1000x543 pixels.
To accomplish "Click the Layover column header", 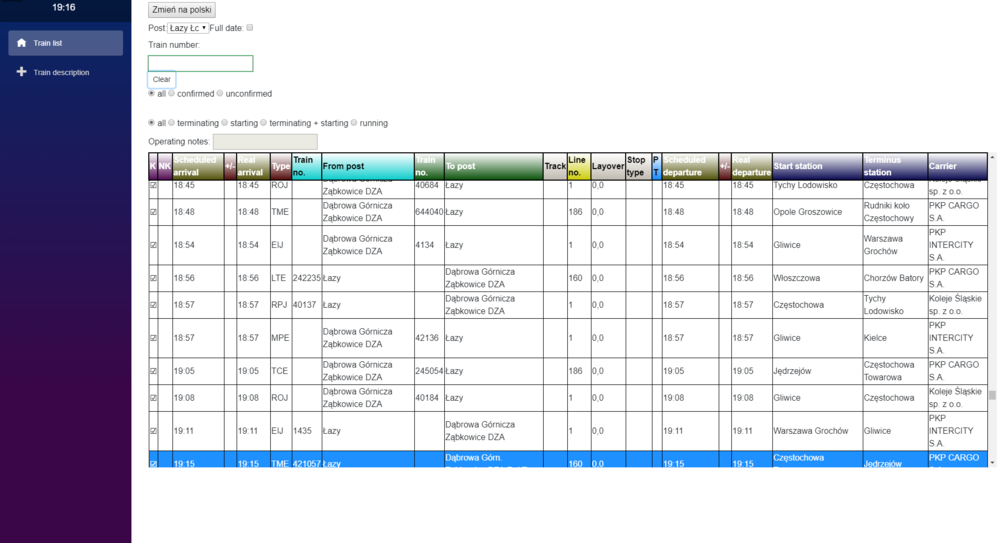I will 608,166.
